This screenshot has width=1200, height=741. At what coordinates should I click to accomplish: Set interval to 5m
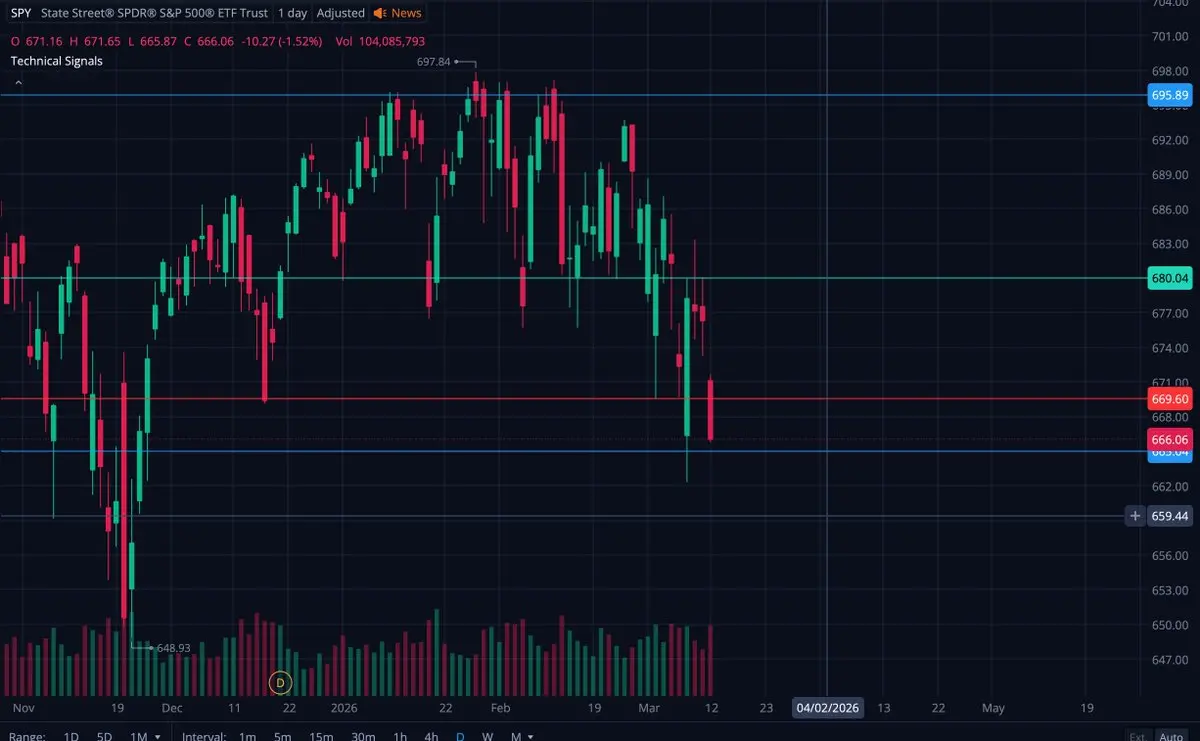[x=283, y=736]
